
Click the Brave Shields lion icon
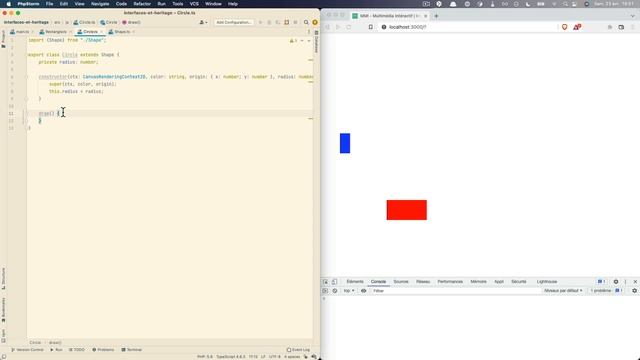point(564,27)
